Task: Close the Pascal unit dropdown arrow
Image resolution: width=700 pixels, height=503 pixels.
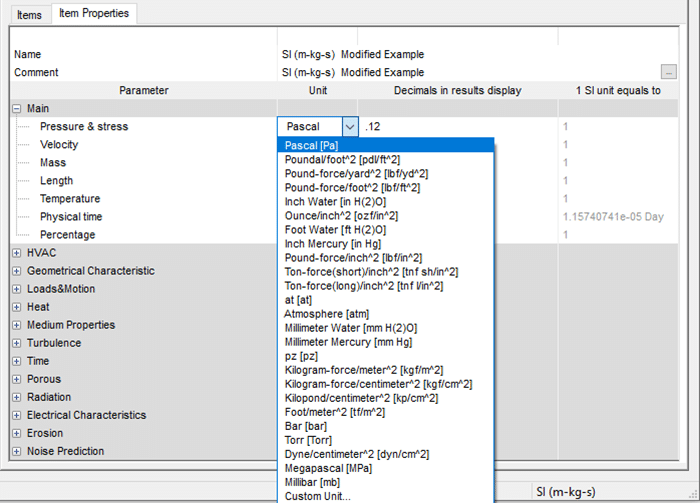Action: 350,127
